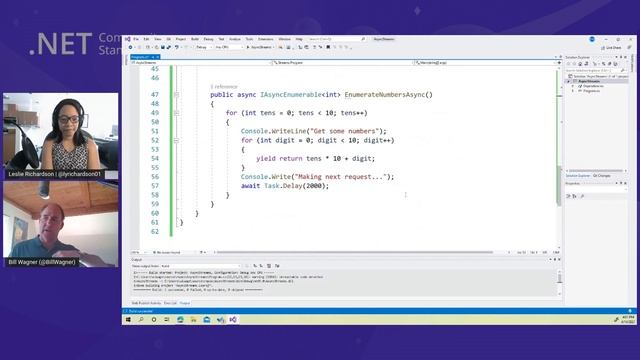Switch to the Solution Explorer bottom tab
640x360 pixels.
(578, 176)
